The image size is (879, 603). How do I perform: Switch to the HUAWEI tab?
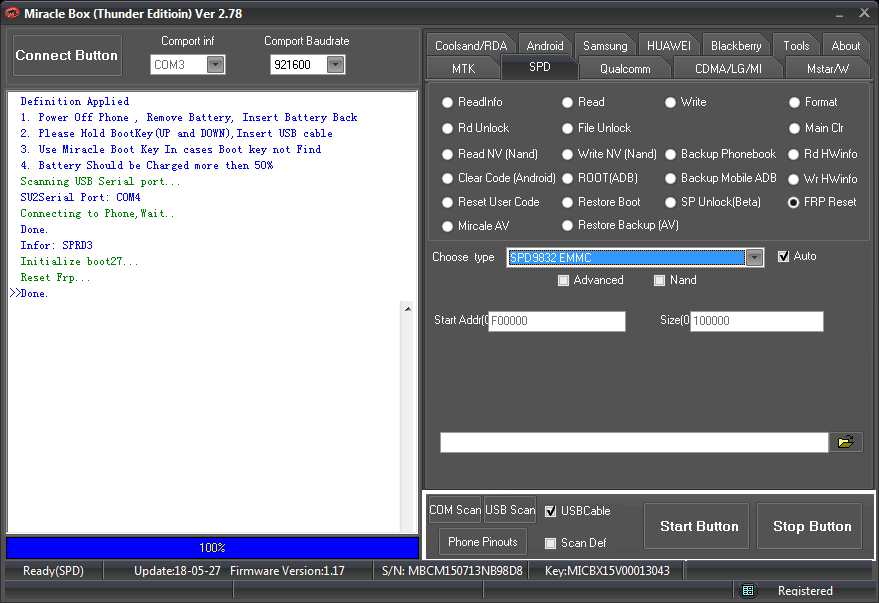(x=669, y=45)
